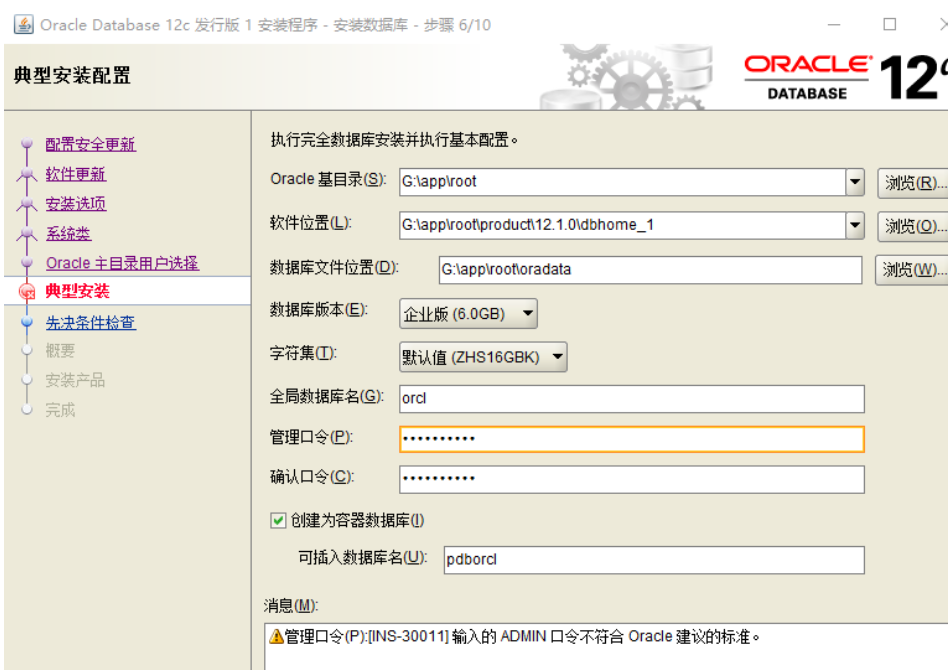Click the red step icon beside 典型安装
948x670 pixels.
pos(27,291)
